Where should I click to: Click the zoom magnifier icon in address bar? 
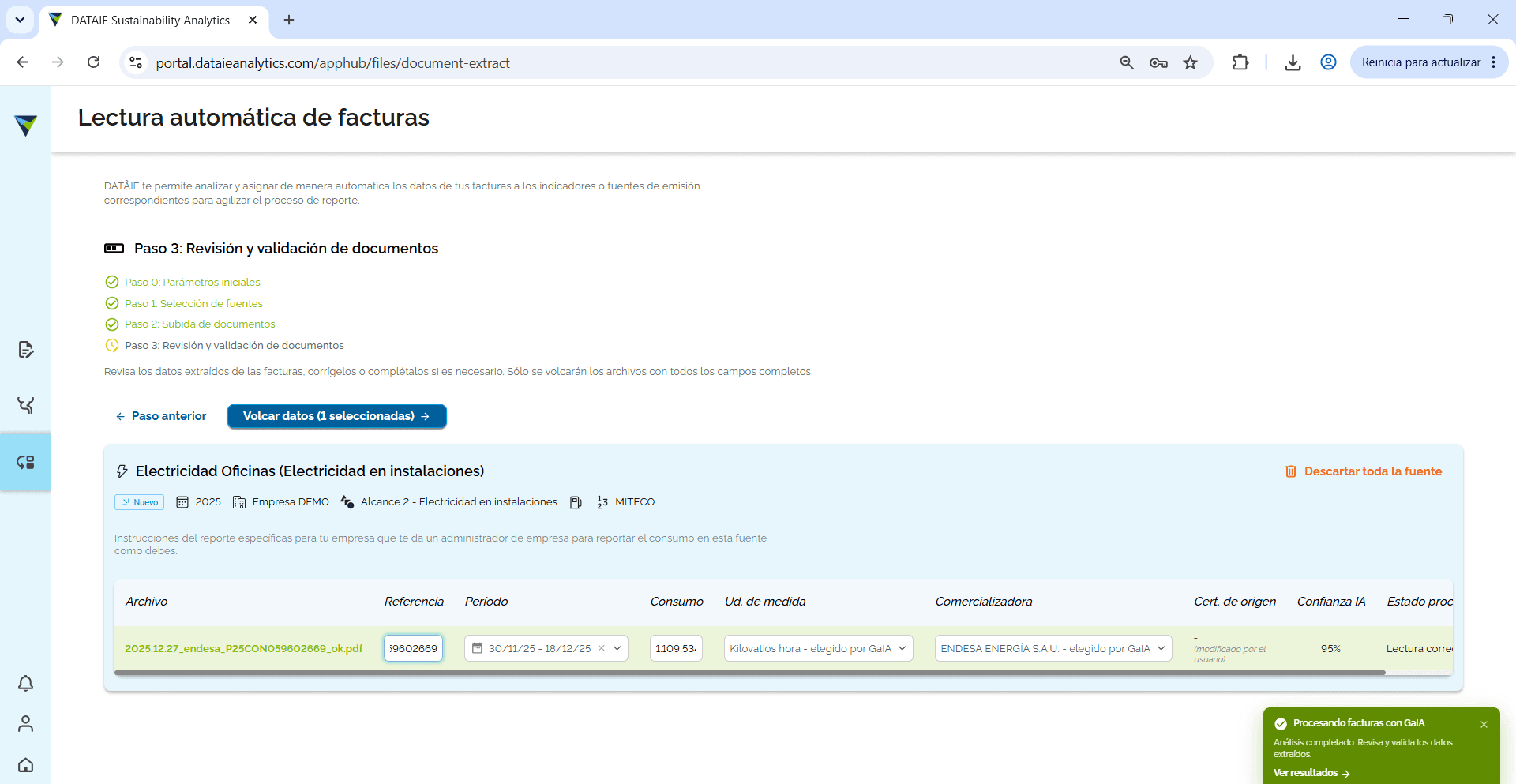point(1127,62)
